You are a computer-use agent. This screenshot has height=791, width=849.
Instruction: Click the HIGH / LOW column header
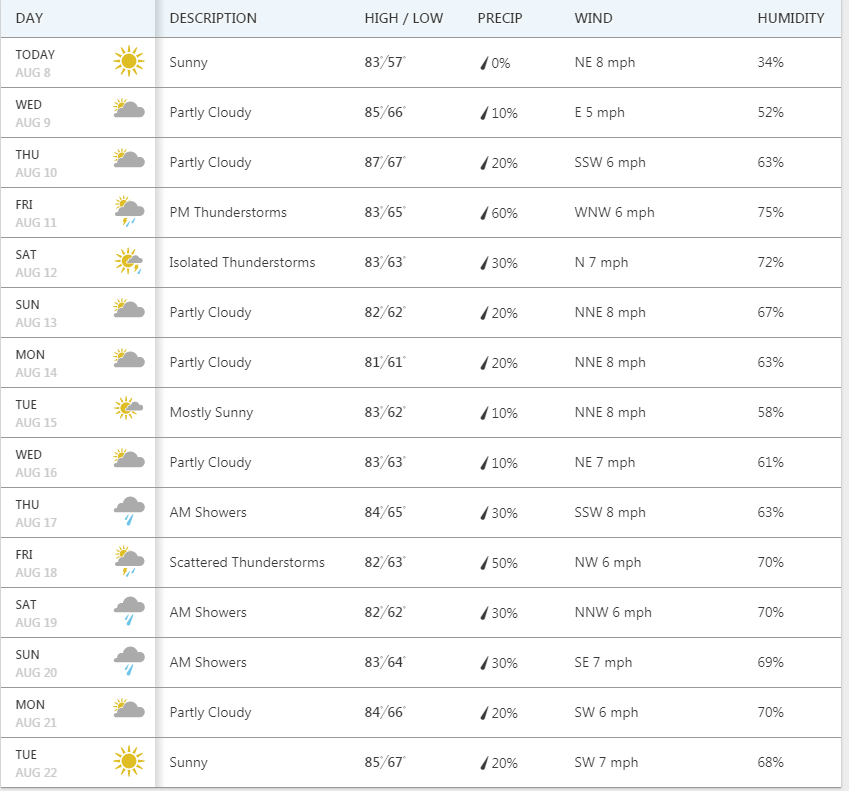pyautogui.click(x=404, y=18)
